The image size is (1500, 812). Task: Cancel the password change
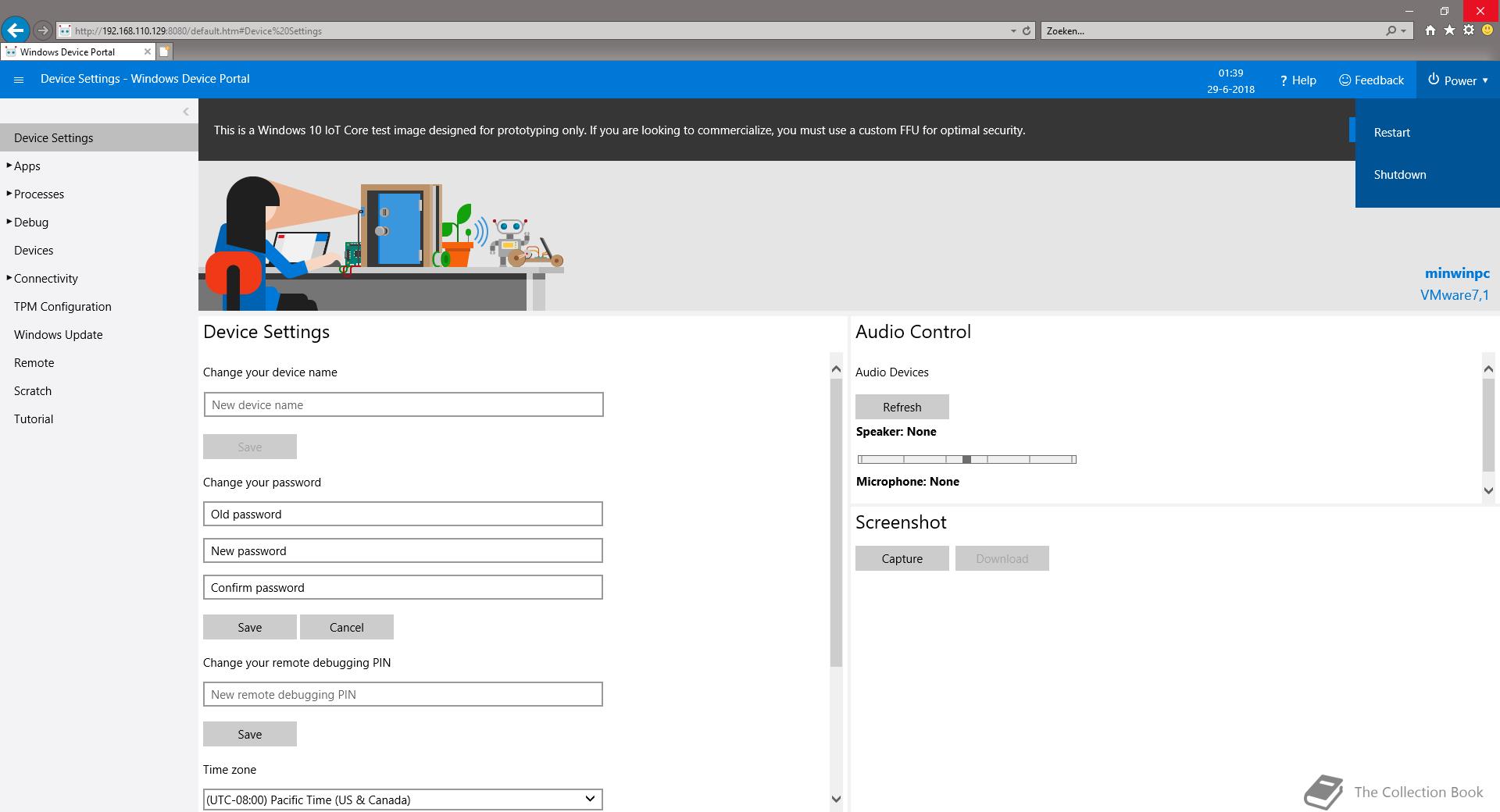[347, 627]
